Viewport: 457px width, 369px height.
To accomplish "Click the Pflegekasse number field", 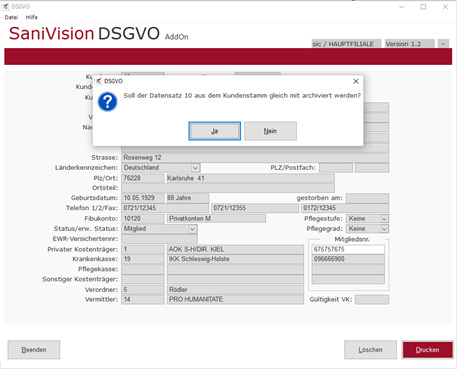I will [x=143, y=269].
